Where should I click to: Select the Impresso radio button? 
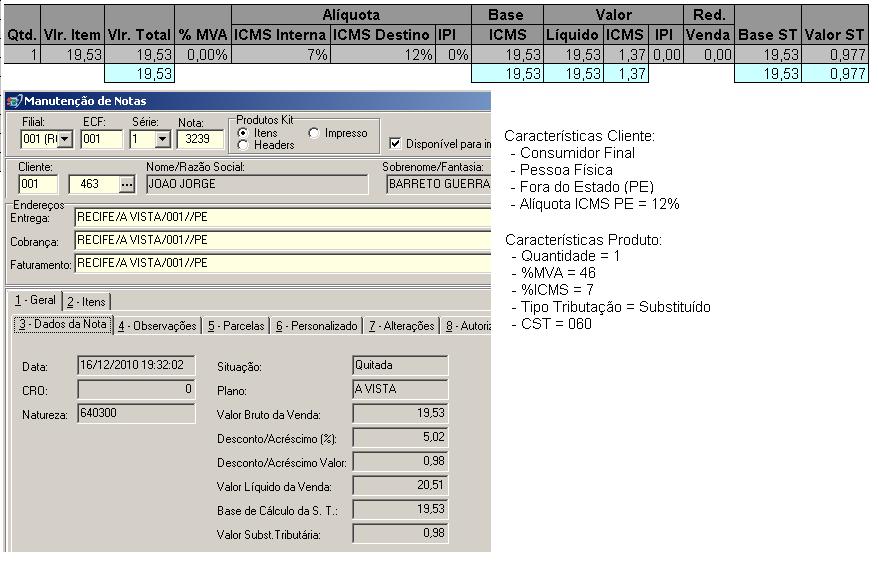[x=314, y=133]
